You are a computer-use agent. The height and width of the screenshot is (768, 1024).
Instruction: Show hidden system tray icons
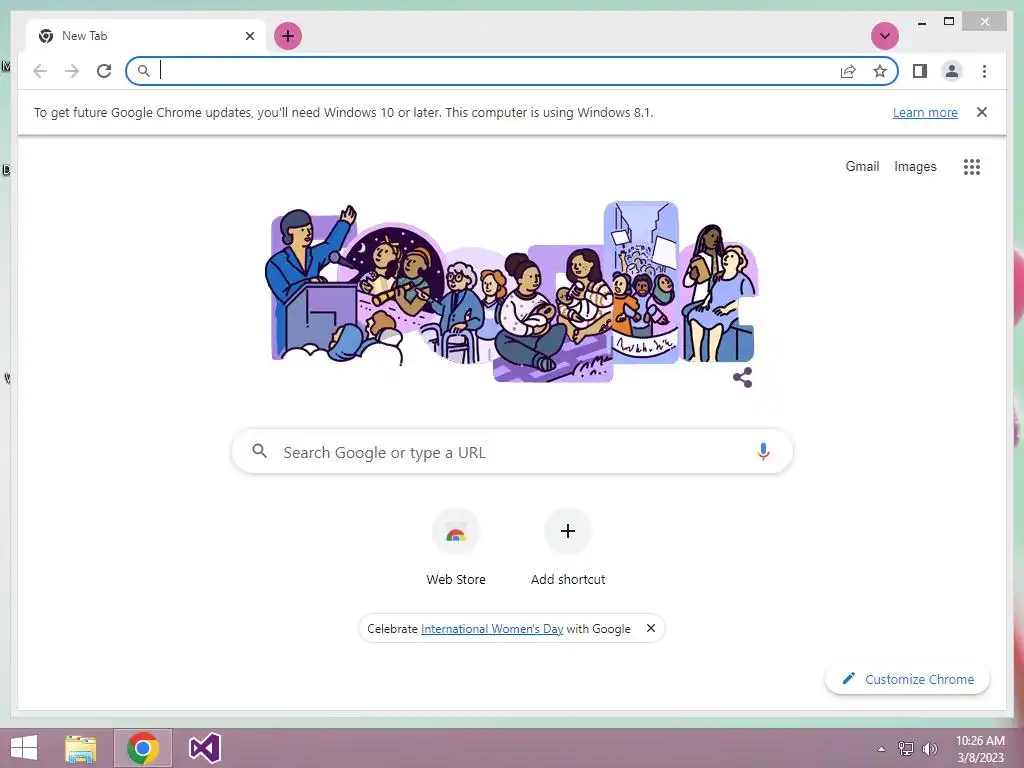pos(881,749)
